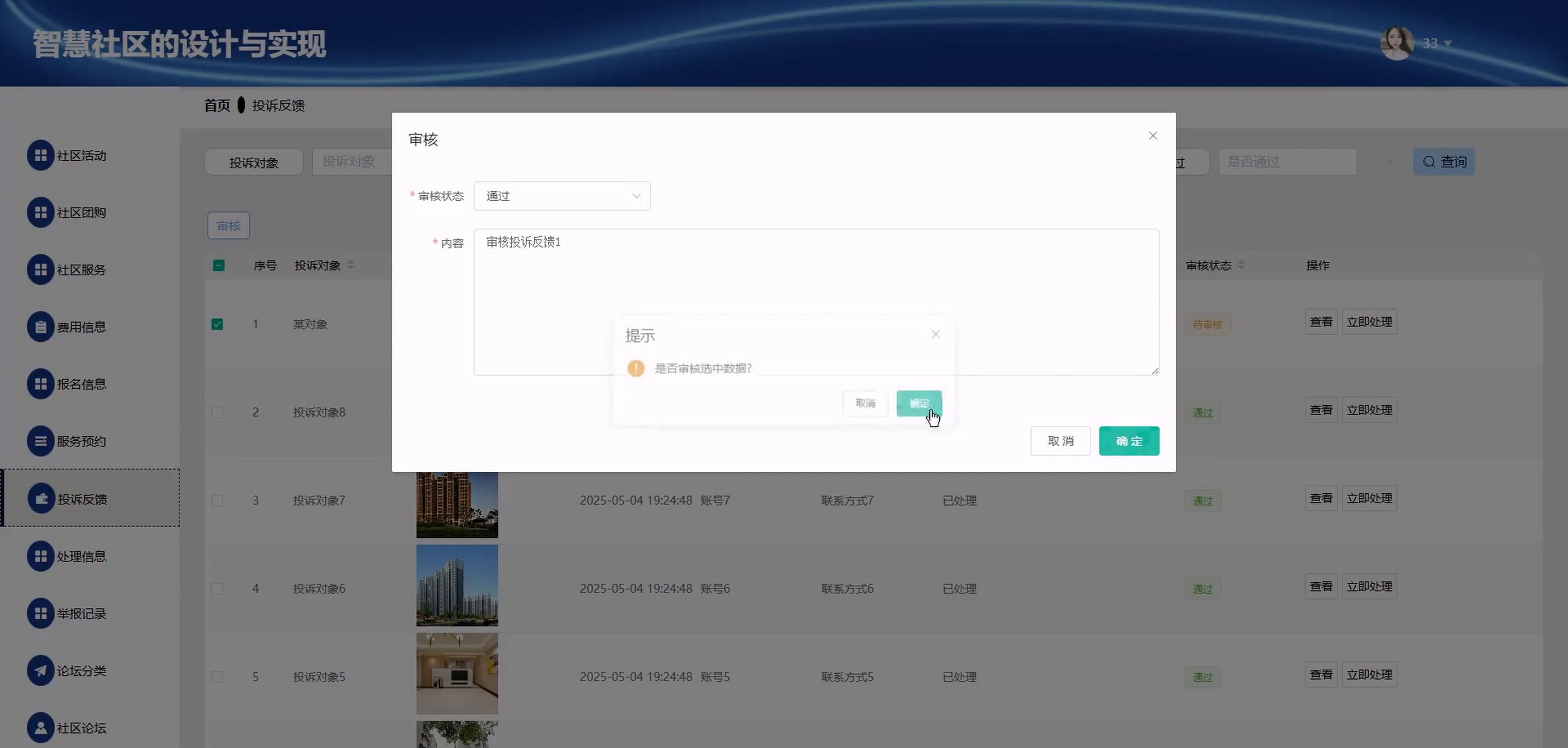Go to 首页 breadcrumb
The image size is (1568, 748).
(217, 106)
